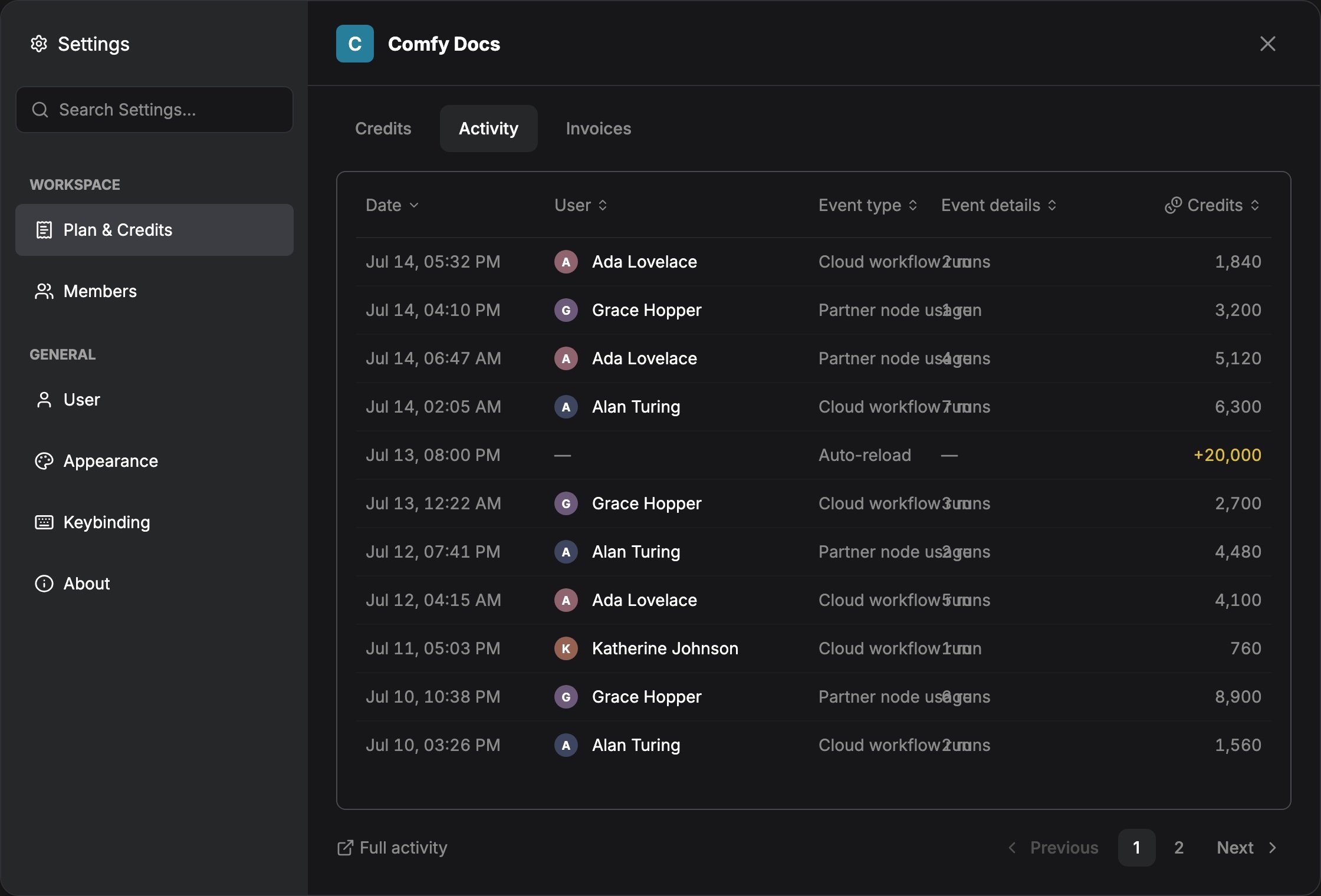
Task: Click the Appearance palette icon
Action: pos(44,461)
